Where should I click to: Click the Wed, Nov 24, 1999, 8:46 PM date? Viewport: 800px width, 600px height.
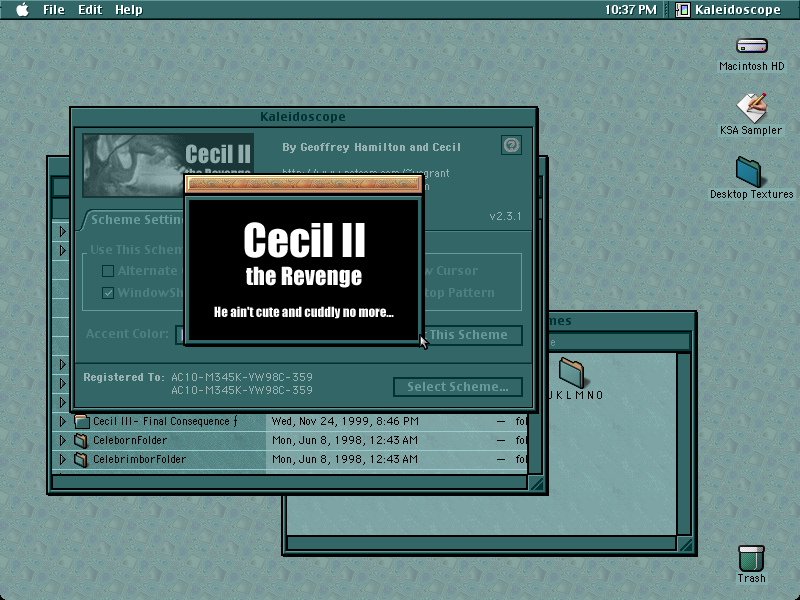pyautogui.click(x=345, y=421)
